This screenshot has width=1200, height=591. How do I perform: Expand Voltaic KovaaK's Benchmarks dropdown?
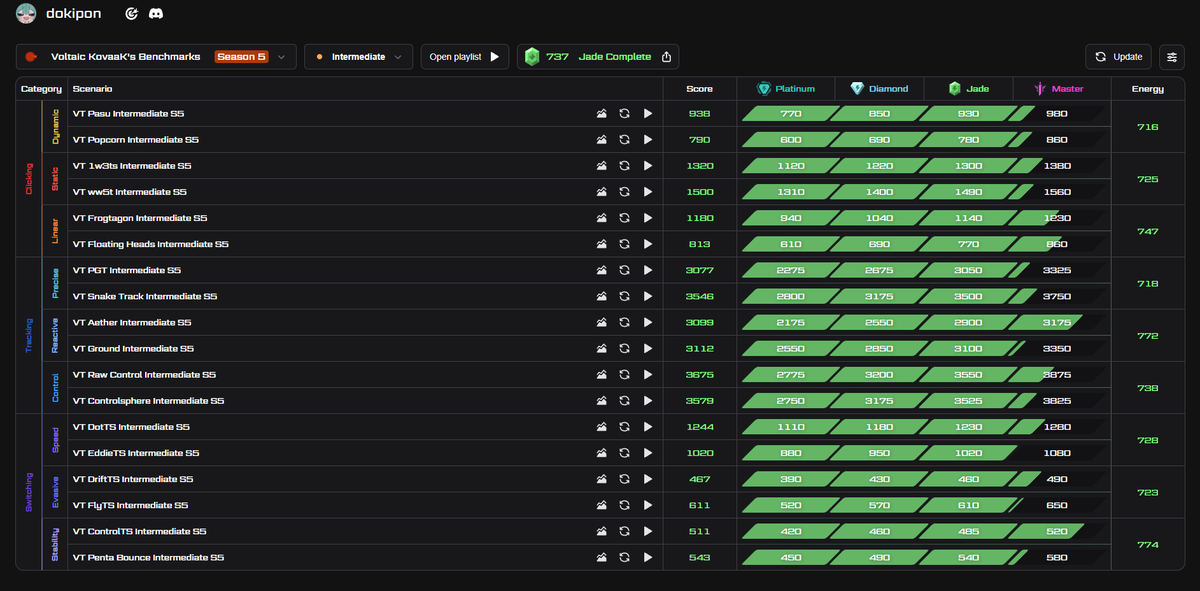pos(156,57)
